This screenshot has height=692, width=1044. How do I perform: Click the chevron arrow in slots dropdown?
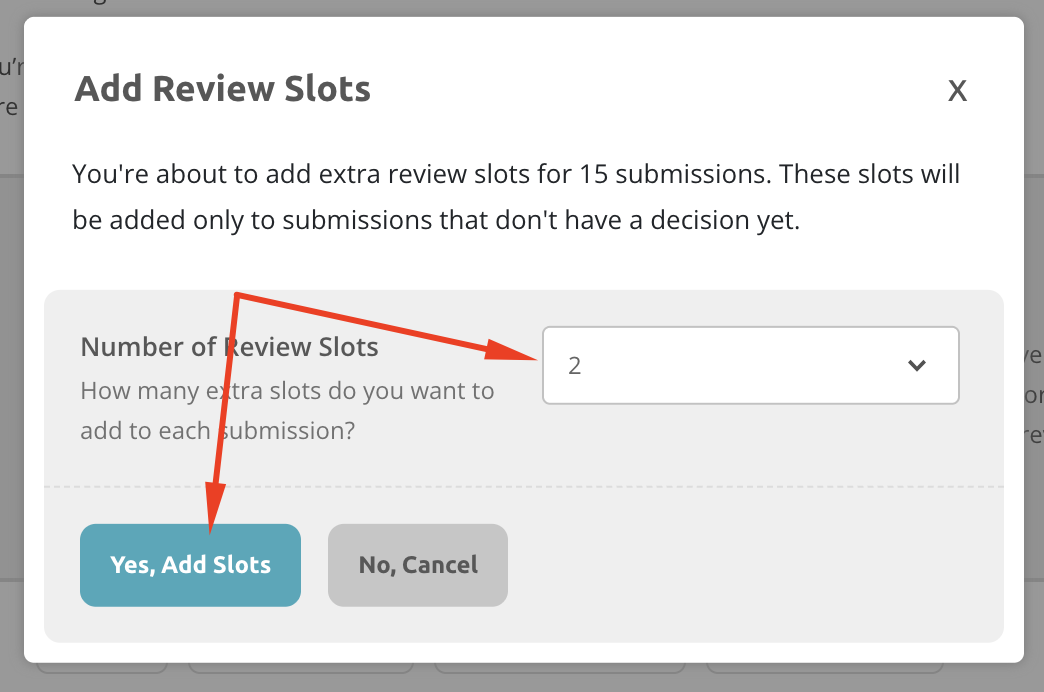coord(916,365)
